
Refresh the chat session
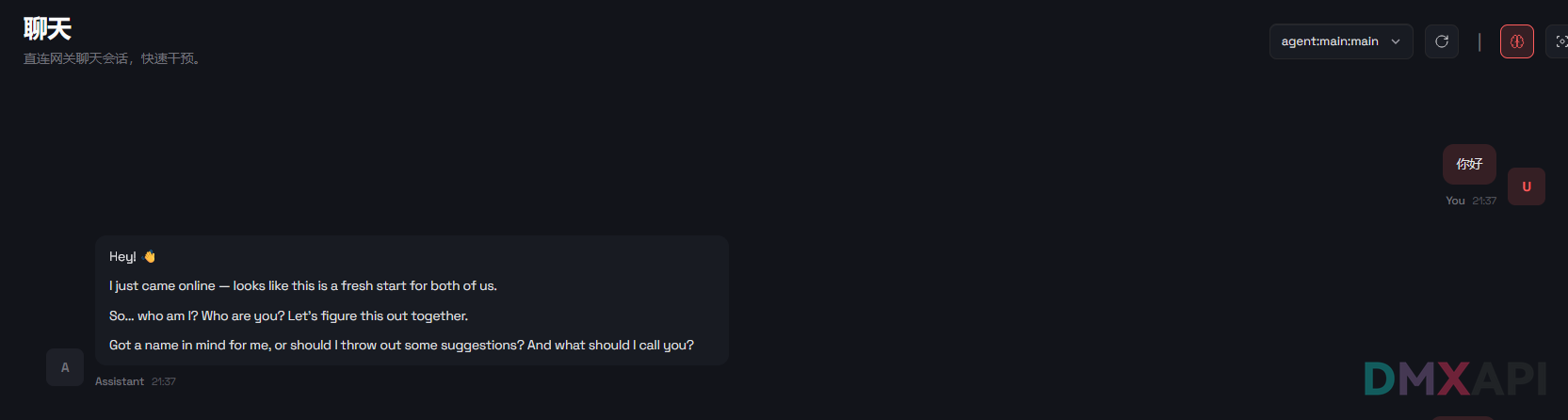point(1441,41)
